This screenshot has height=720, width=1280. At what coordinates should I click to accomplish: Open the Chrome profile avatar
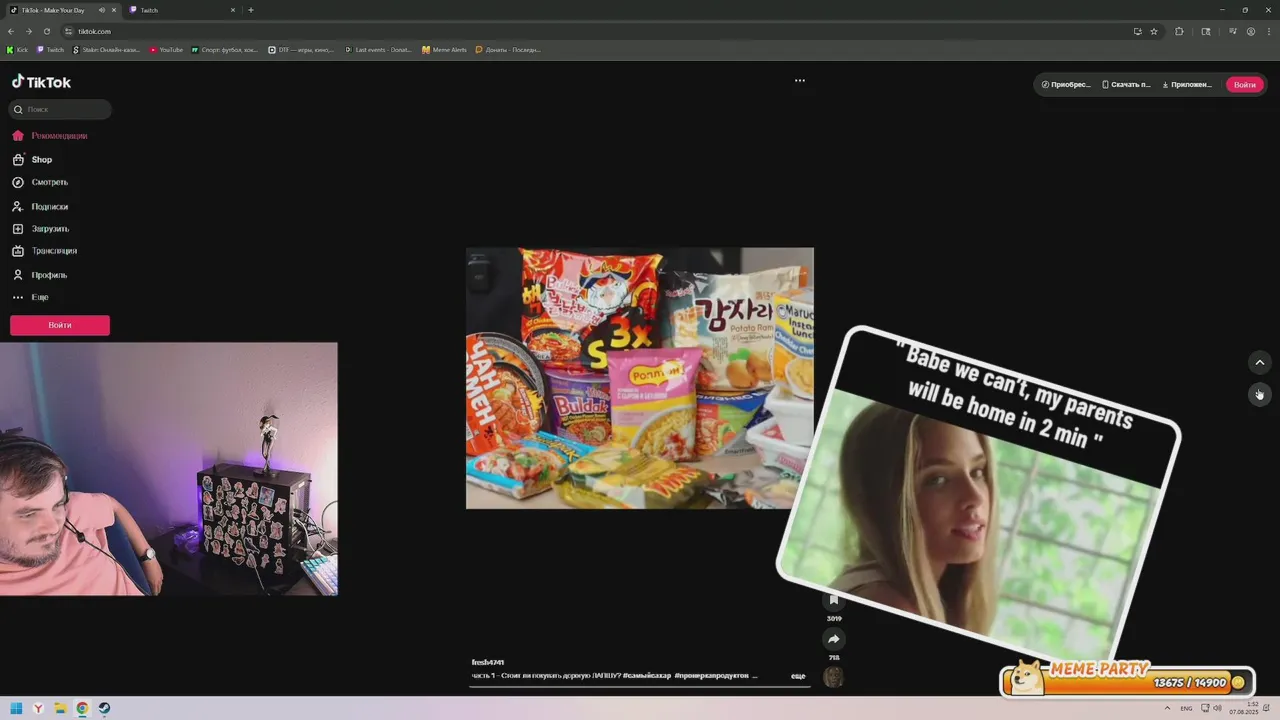[x=1251, y=31]
